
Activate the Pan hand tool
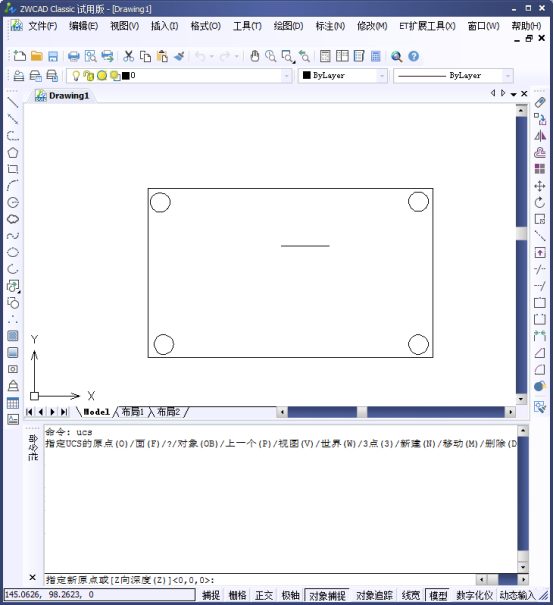(x=254, y=56)
